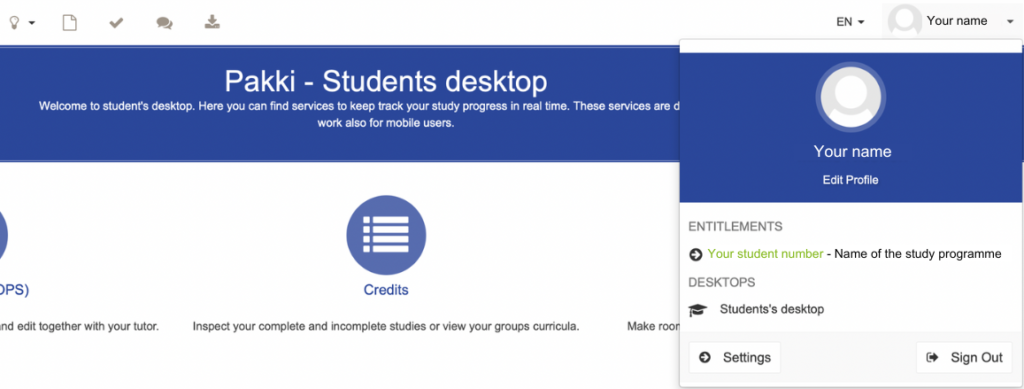
Task: Click Edit Profile link
Action: [850, 180]
